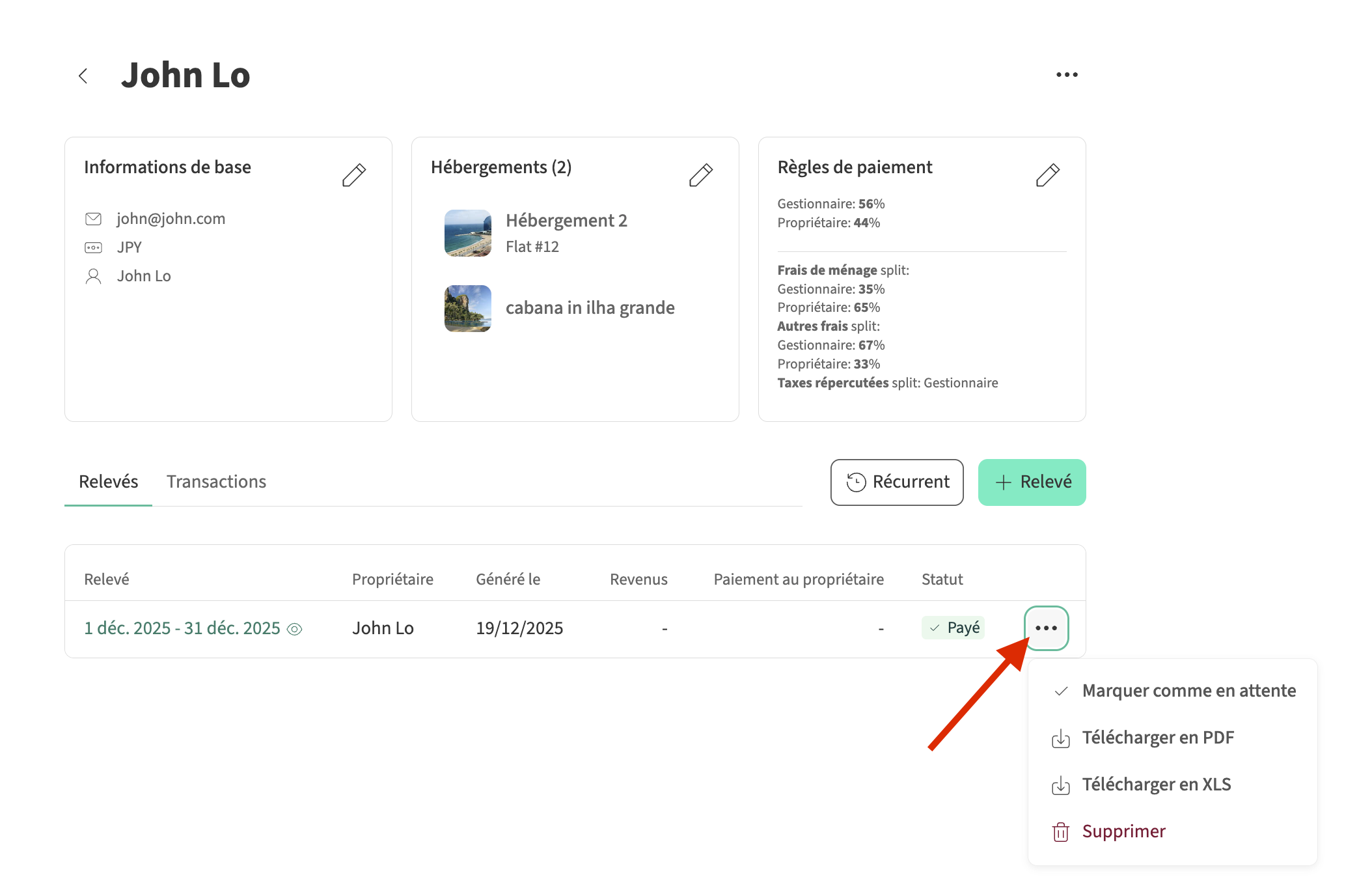Toggle the eye icon beside the December statement
This screenshot has width=1372, height=892.
[295, 629]
